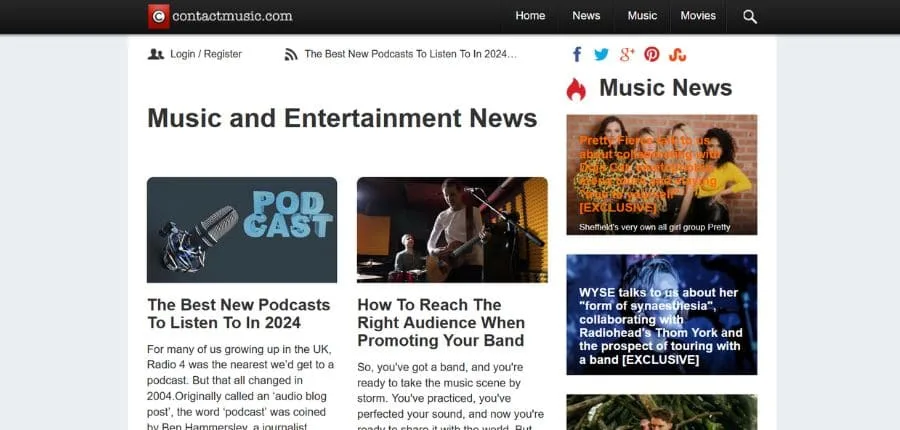
Task: Open the WYSE exclusive interview tile
Action: 661,314
